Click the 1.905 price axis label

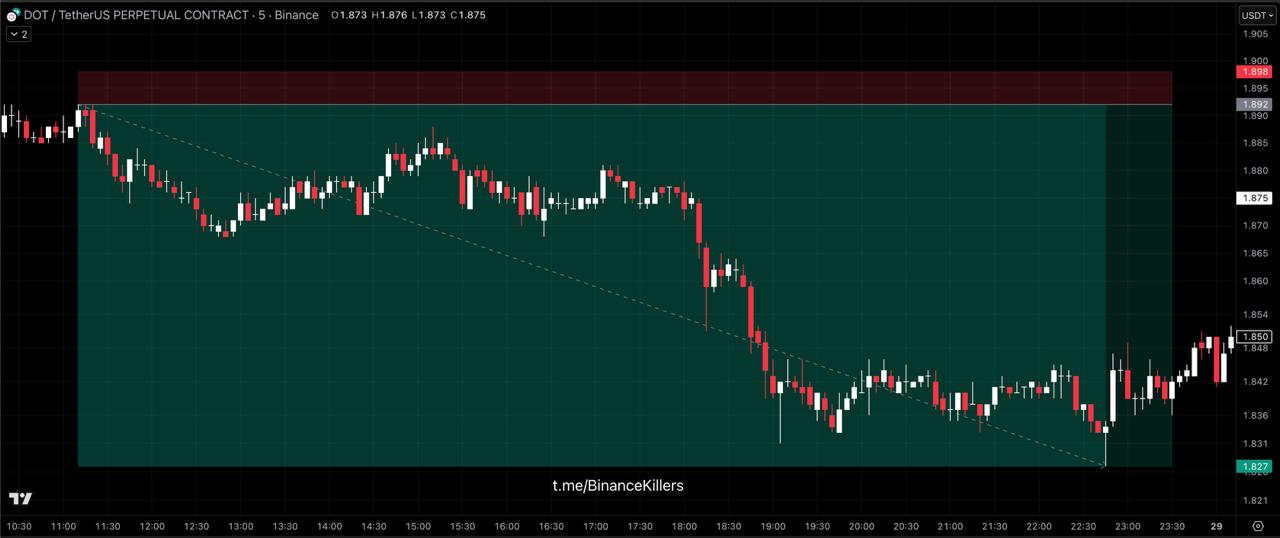(1254, 34)
